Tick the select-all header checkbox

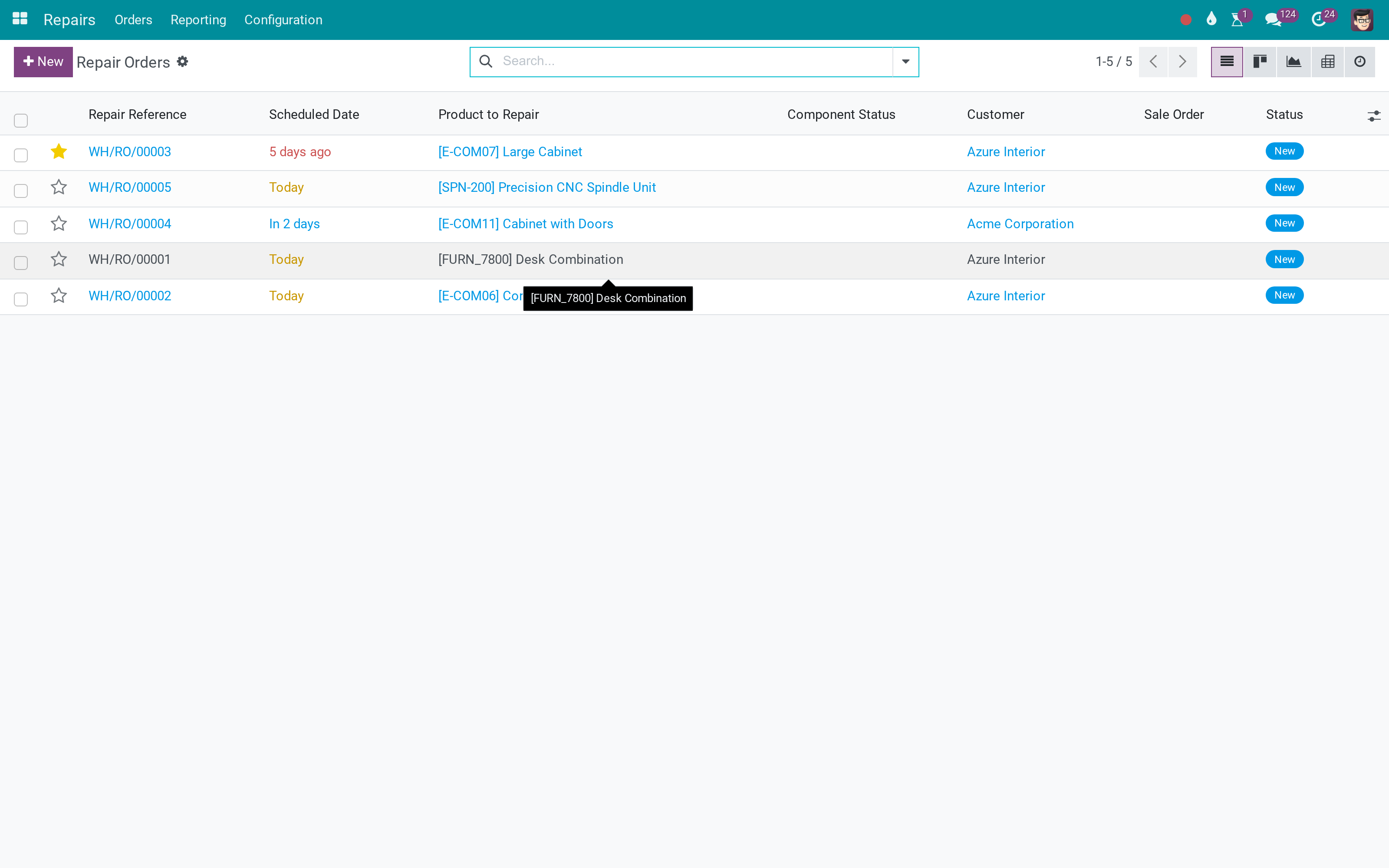21,120
